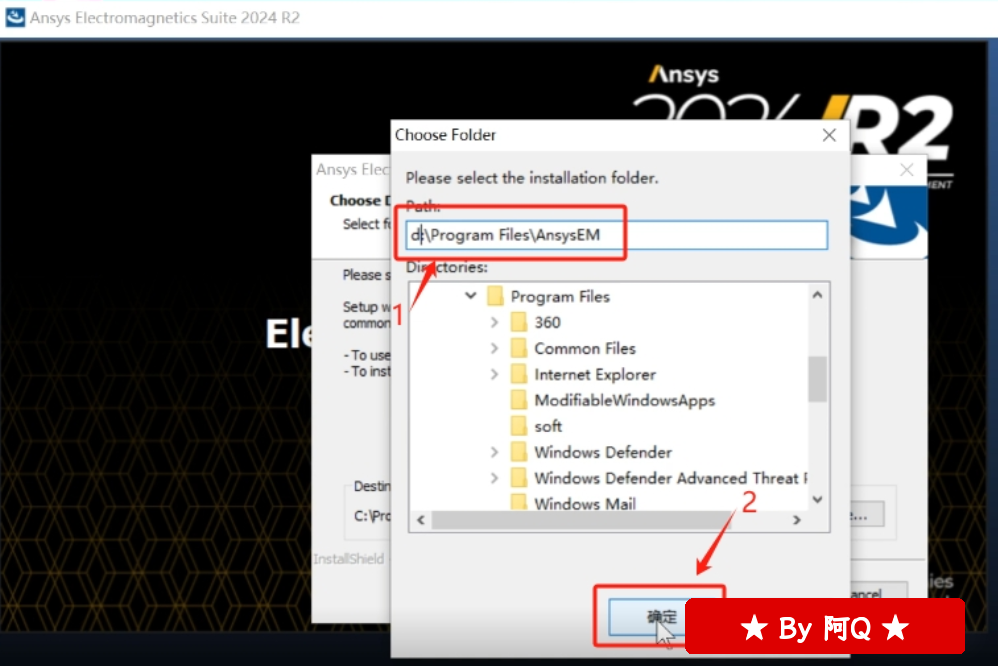Choose the Windows Mail folder name
Screen dimensions: 998x666
[585, 504]
